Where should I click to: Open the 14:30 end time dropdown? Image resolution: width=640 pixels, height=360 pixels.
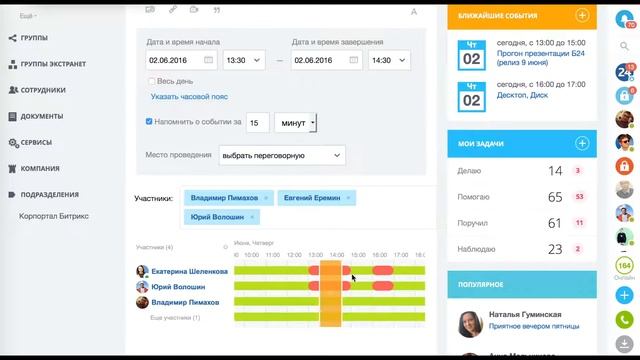(389, 60)
